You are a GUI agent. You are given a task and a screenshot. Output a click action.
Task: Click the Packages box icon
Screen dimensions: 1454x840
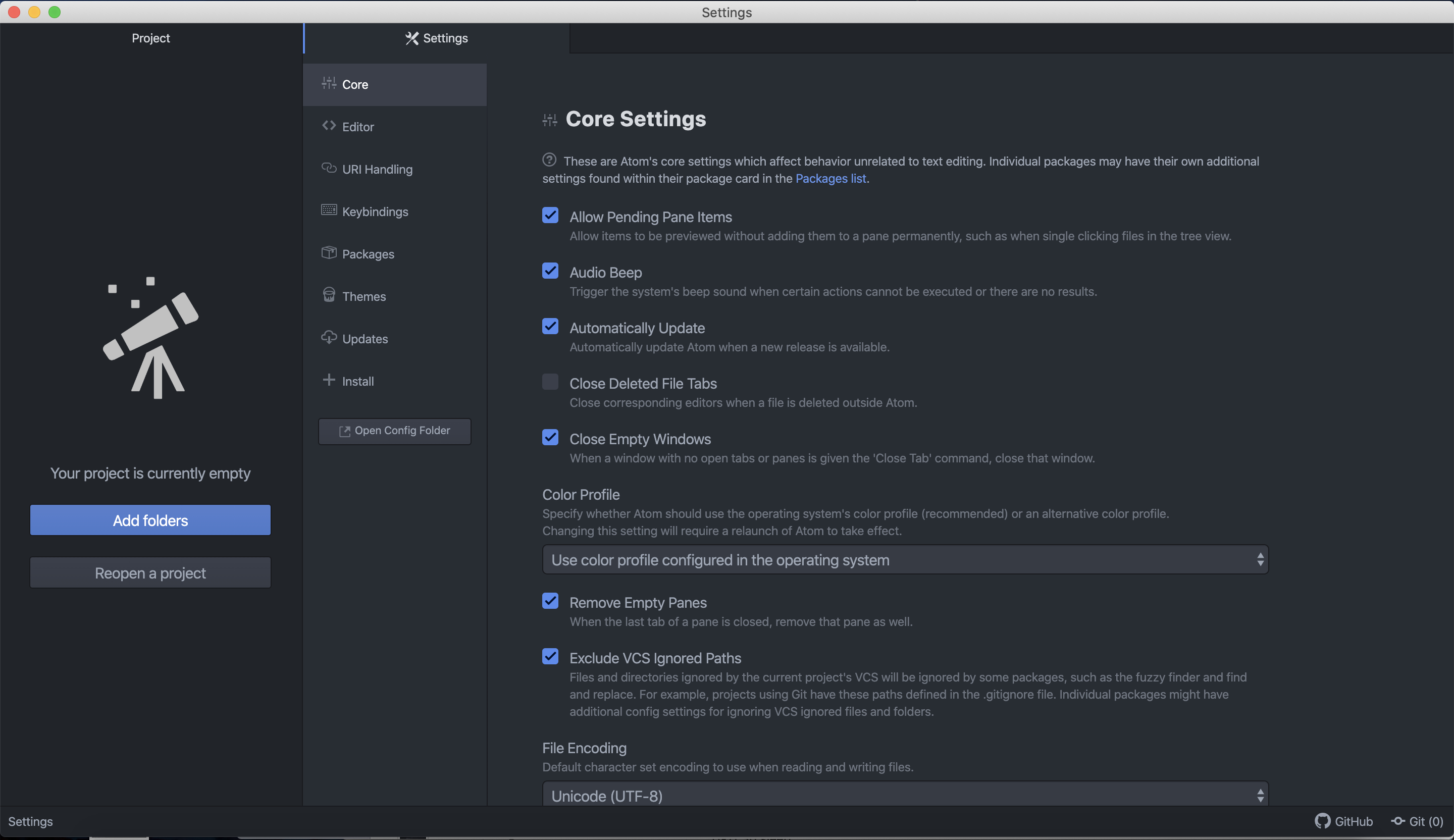point(329,253)
